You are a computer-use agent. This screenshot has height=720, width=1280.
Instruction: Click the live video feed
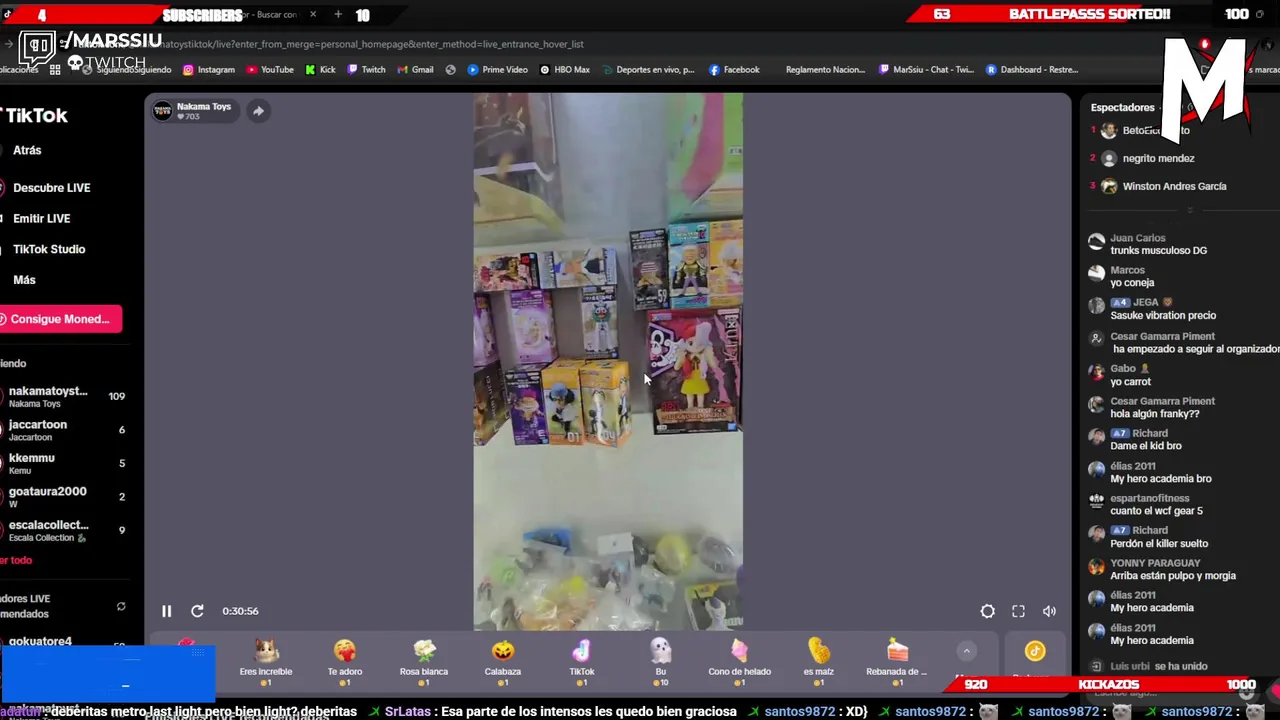click(x=608, y=362)
